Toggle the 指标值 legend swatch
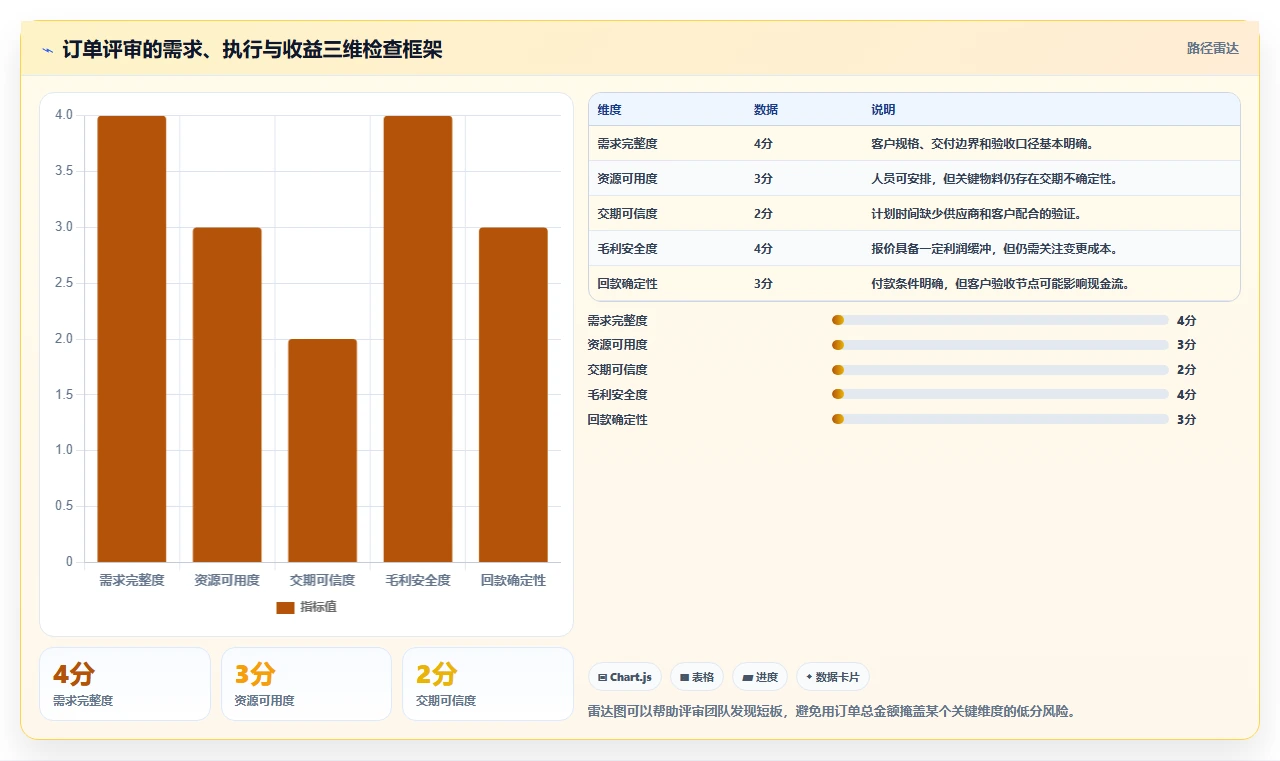The image size is (1280, 761). pos(286,607)
